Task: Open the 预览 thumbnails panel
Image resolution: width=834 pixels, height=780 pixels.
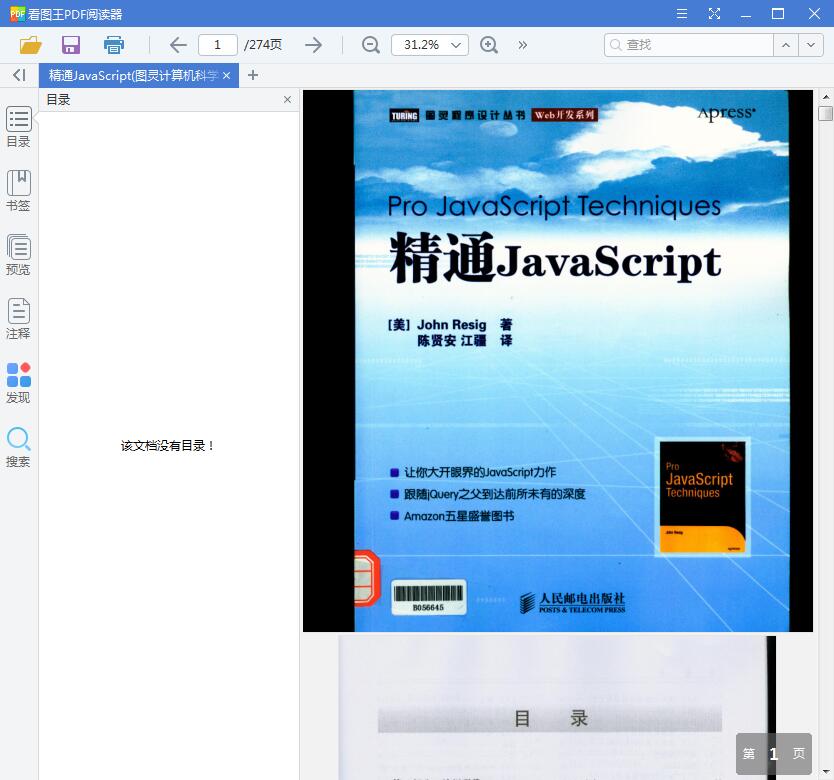Action: click(19, 255)
